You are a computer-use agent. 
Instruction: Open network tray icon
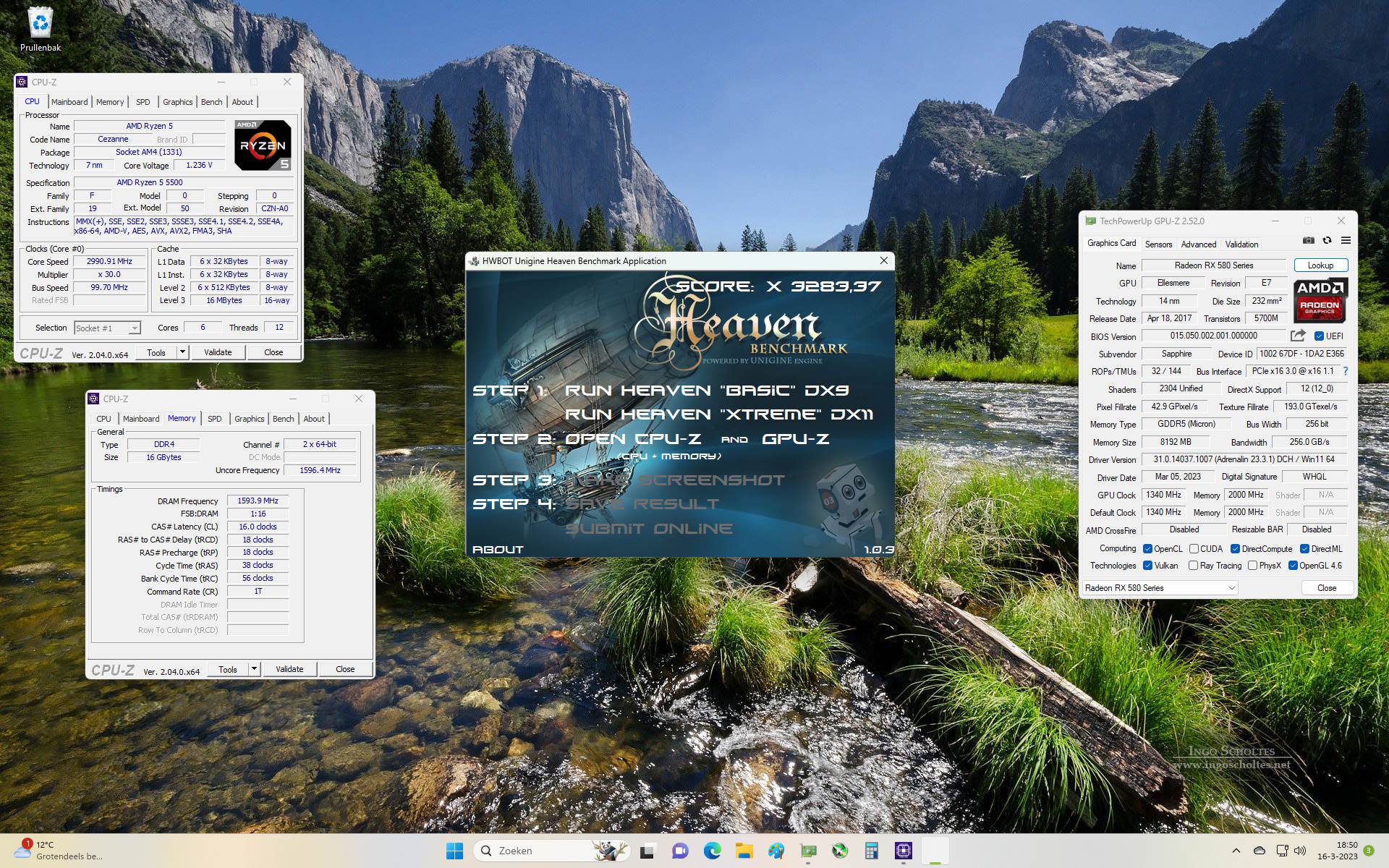tap(1282, 851)
